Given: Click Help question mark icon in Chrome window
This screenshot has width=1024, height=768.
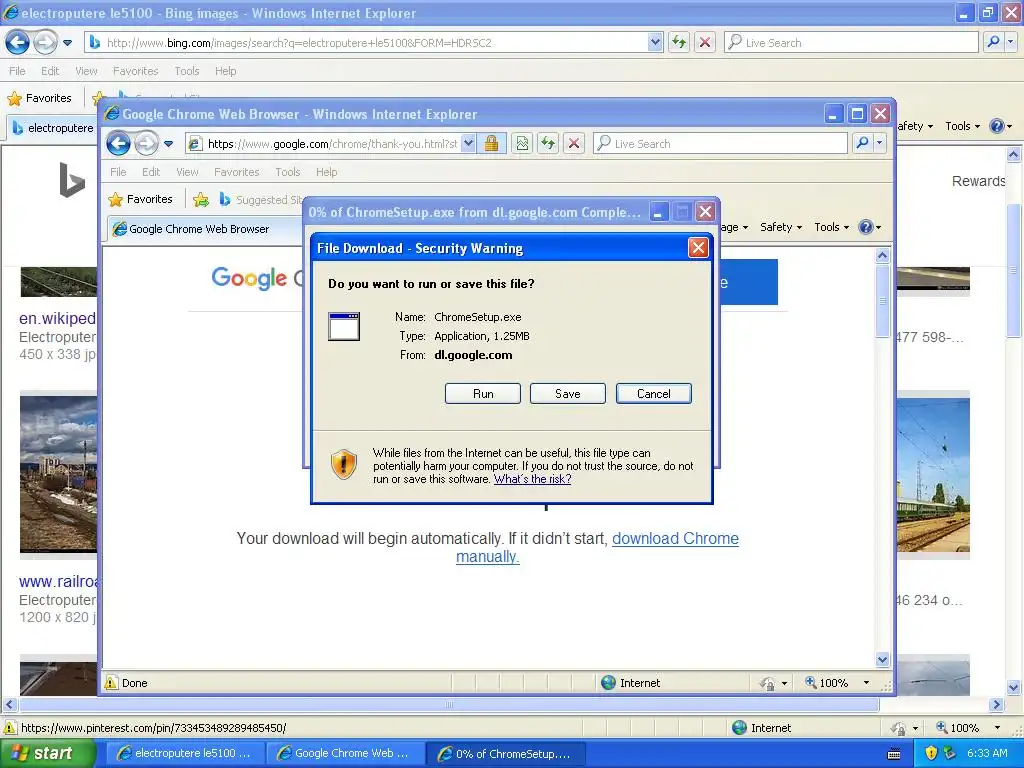Looking at the screenshot, I should (866, 227).
